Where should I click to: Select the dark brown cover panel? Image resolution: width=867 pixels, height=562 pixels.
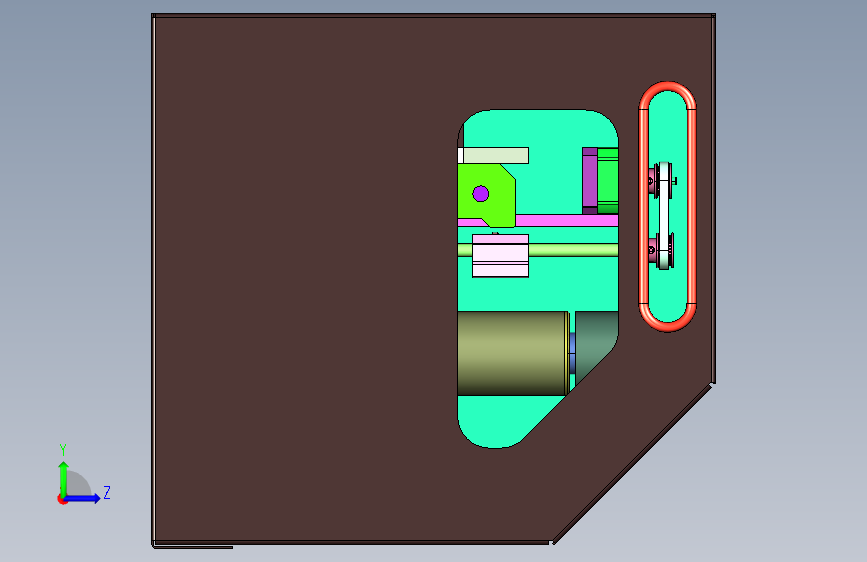304,277
